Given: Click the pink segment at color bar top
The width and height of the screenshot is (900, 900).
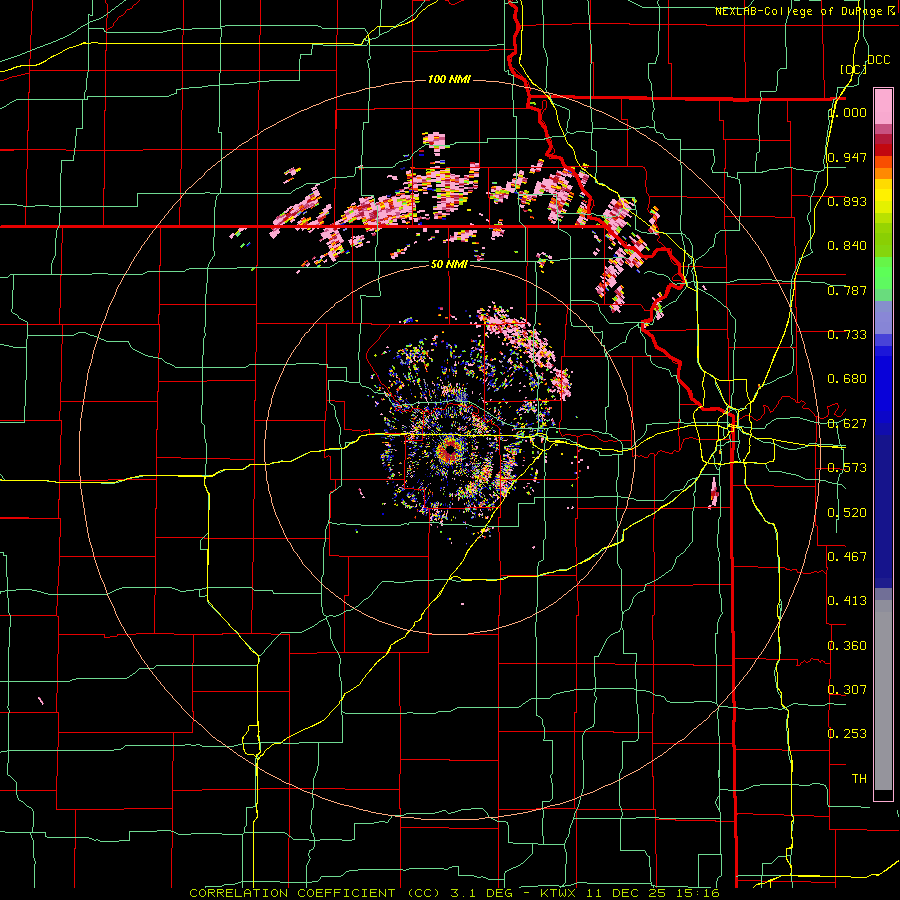Looking at the screenshot, I should coord(883,107).
